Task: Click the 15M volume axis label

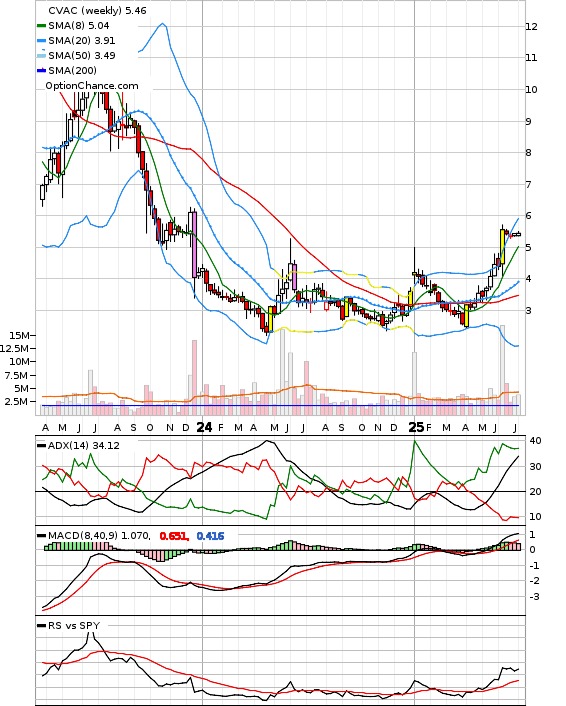Action: point(22,335)
